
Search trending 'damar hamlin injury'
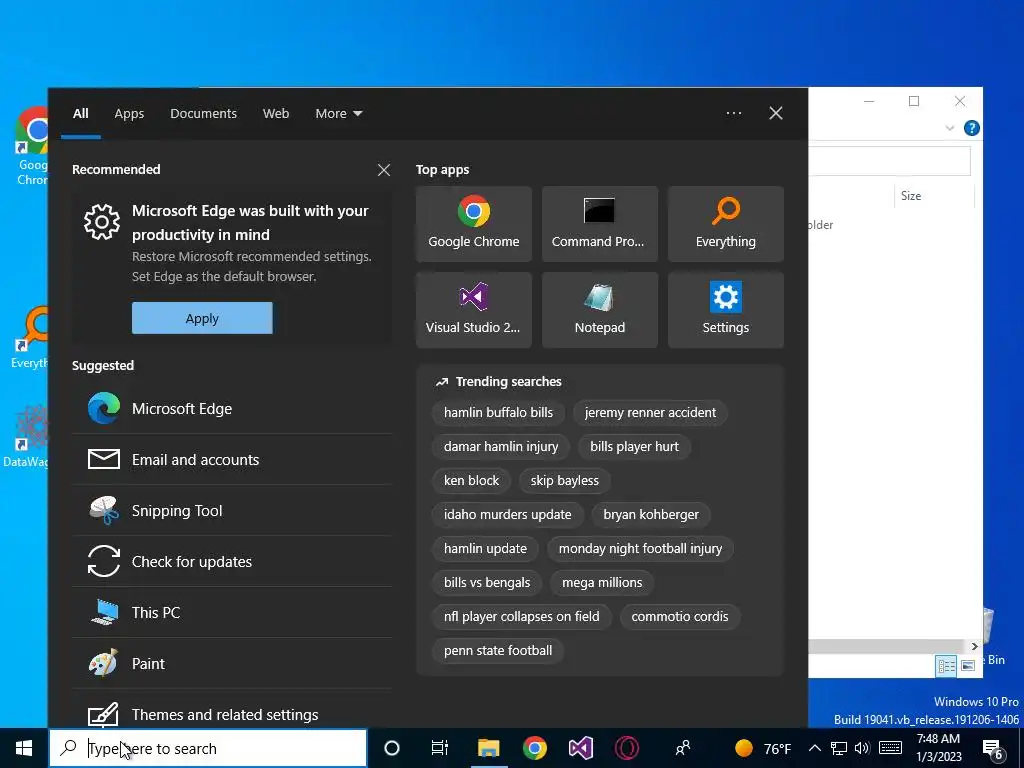click(x=501, y=447)
